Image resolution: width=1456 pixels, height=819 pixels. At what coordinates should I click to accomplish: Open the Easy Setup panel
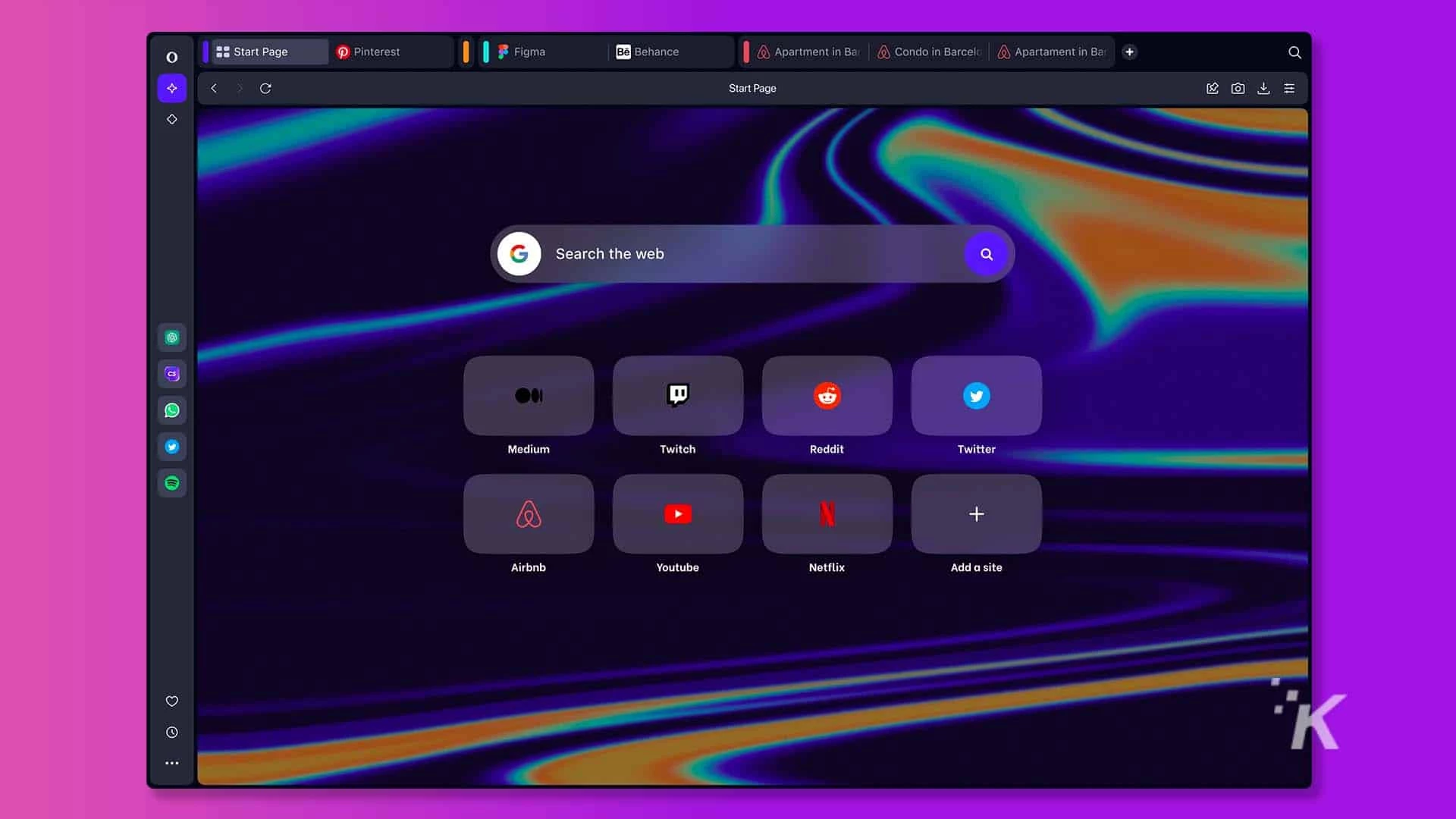1289,88
